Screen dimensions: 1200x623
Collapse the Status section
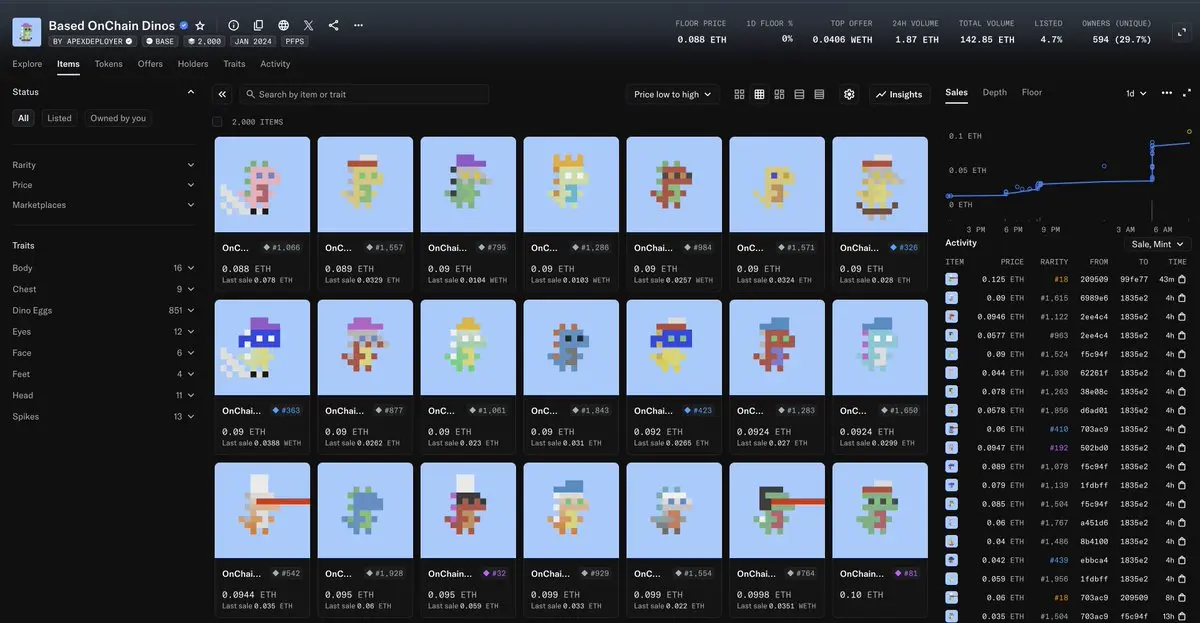(191, 92)
